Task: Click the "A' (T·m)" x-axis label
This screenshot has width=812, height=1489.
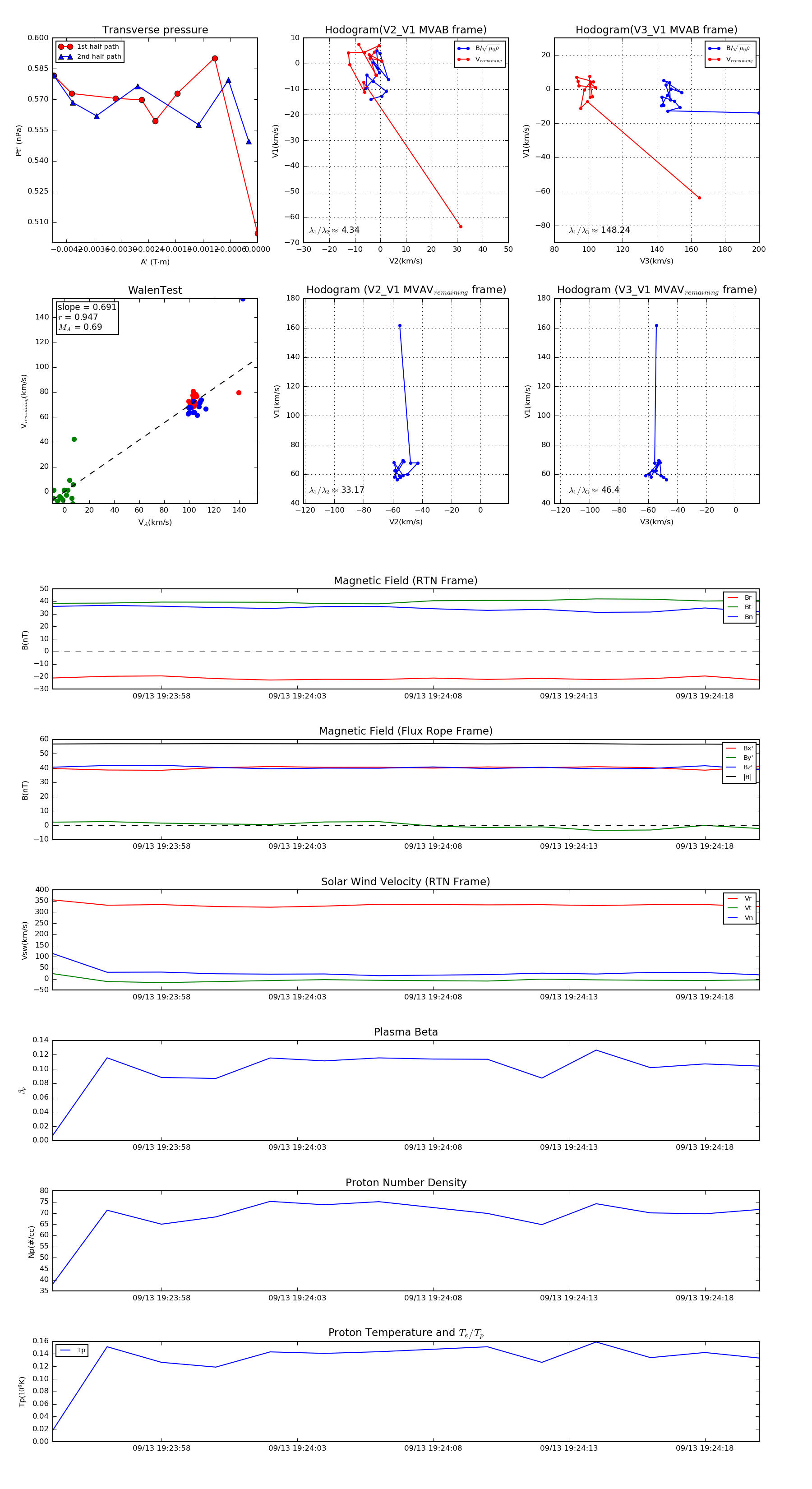Action: click(155, 262)
